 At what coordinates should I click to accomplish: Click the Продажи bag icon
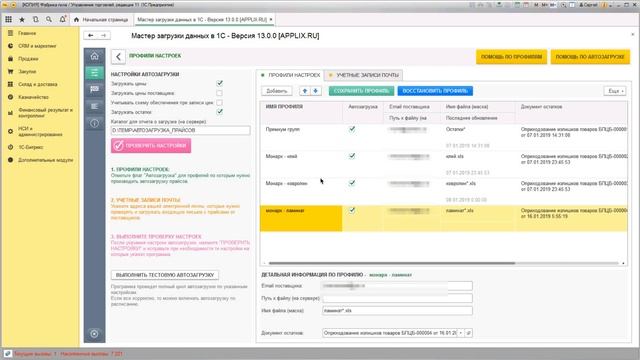(x=10, y=59)
